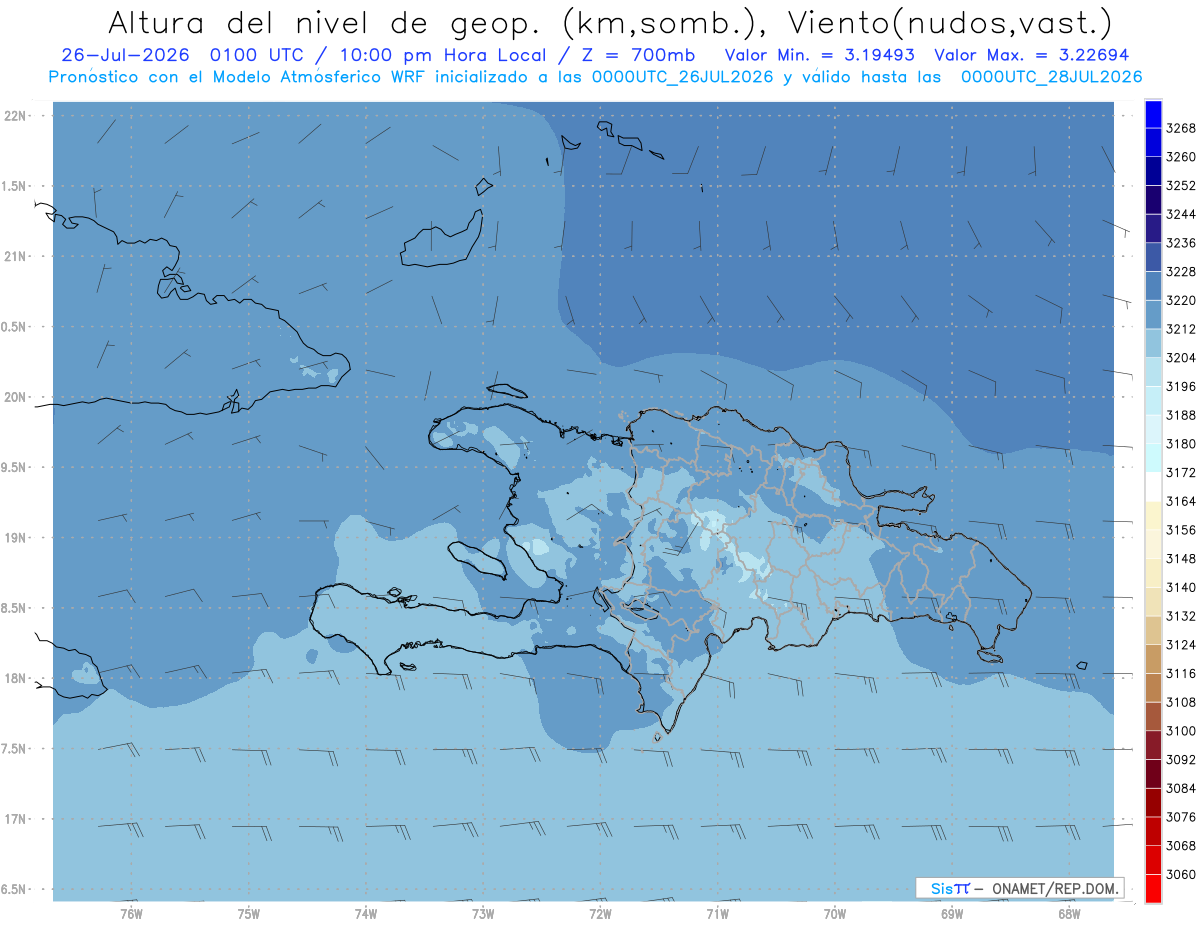Select the bright blue swatch above 3268

pos(1153,114)
